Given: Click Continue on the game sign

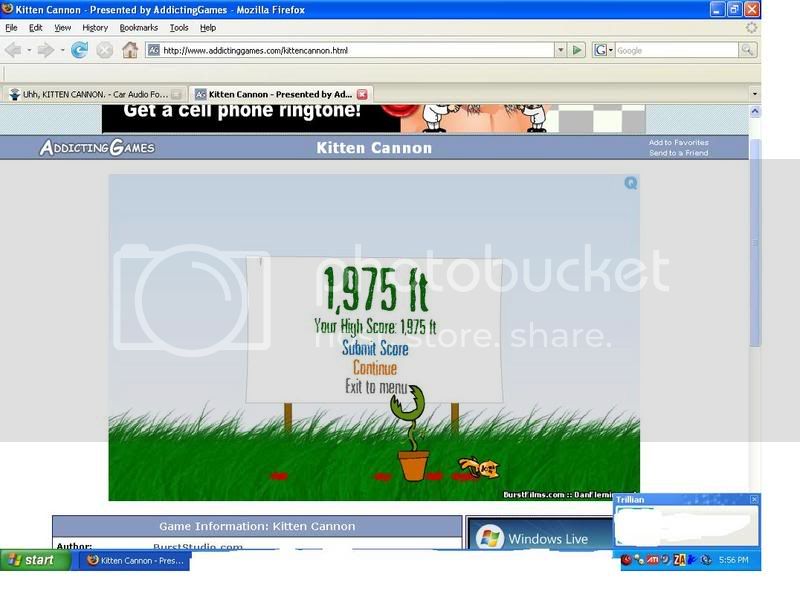Looking at the screenshot, I should coord(375,368).
